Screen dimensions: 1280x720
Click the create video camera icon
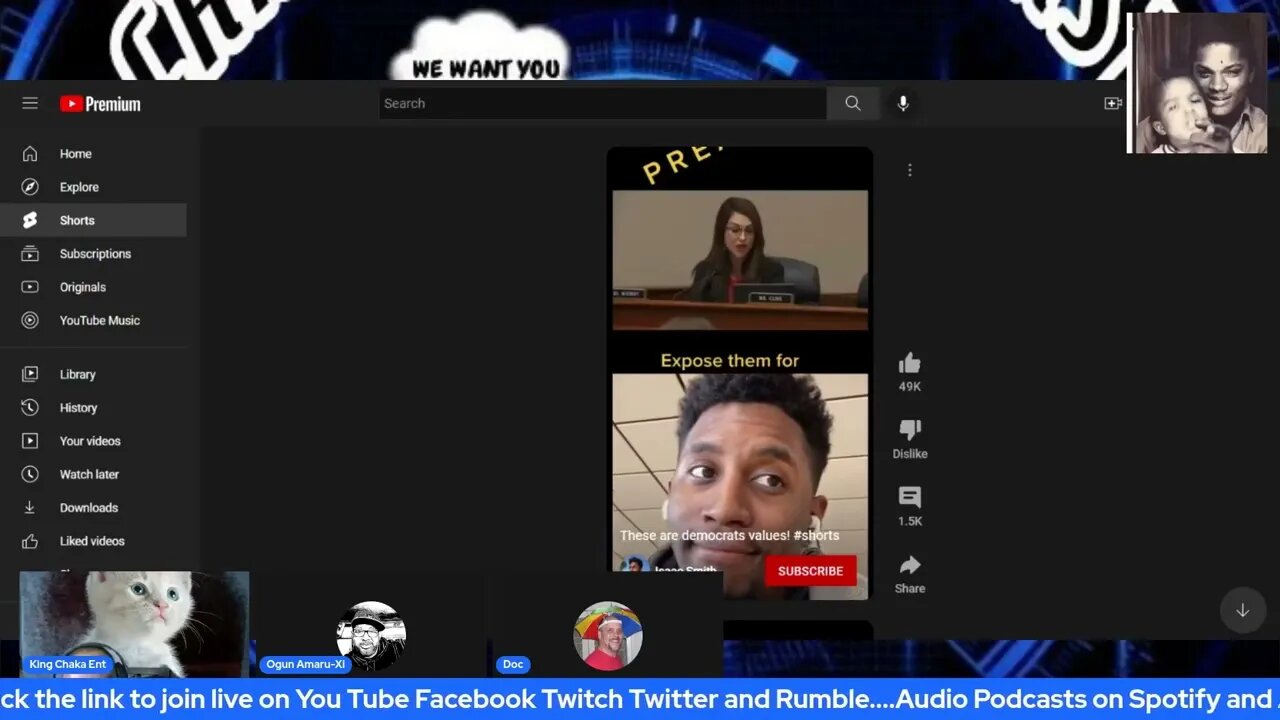point(1112,103)
